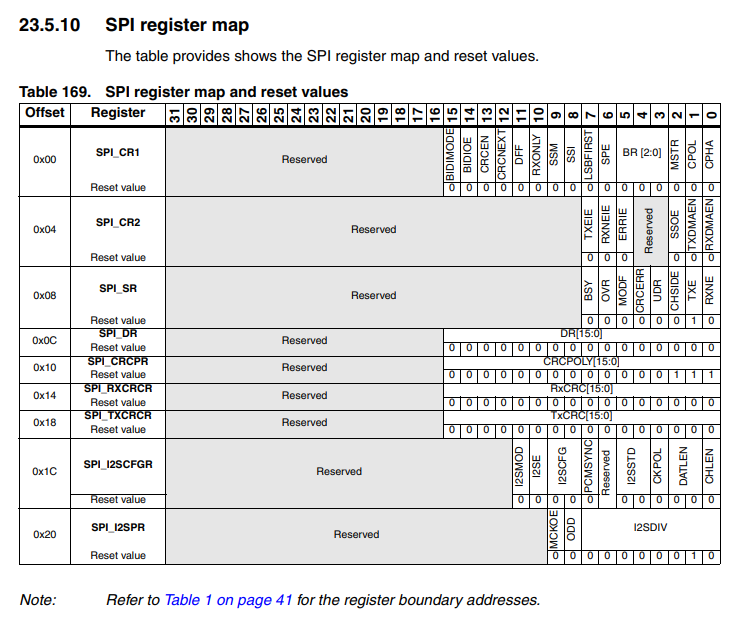Viewport: 731px width, 625px height.
Task: Click the CRCERR flag in SPI_SR
Action: click(x=640, y=291)
